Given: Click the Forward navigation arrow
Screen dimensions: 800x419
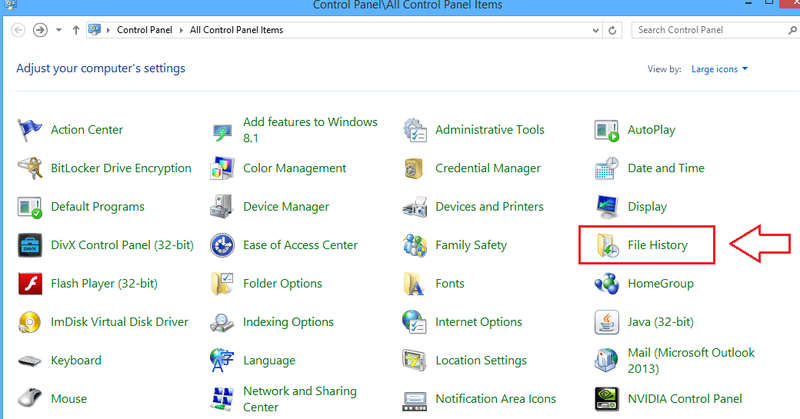Looking at the screenshot, I should point(40,30).
